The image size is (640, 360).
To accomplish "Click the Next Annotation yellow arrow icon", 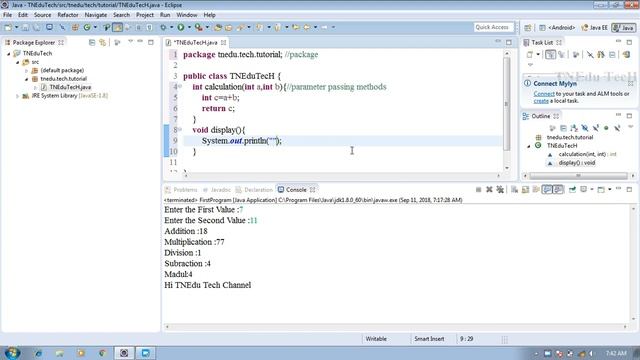I will [x=259, y=27].
